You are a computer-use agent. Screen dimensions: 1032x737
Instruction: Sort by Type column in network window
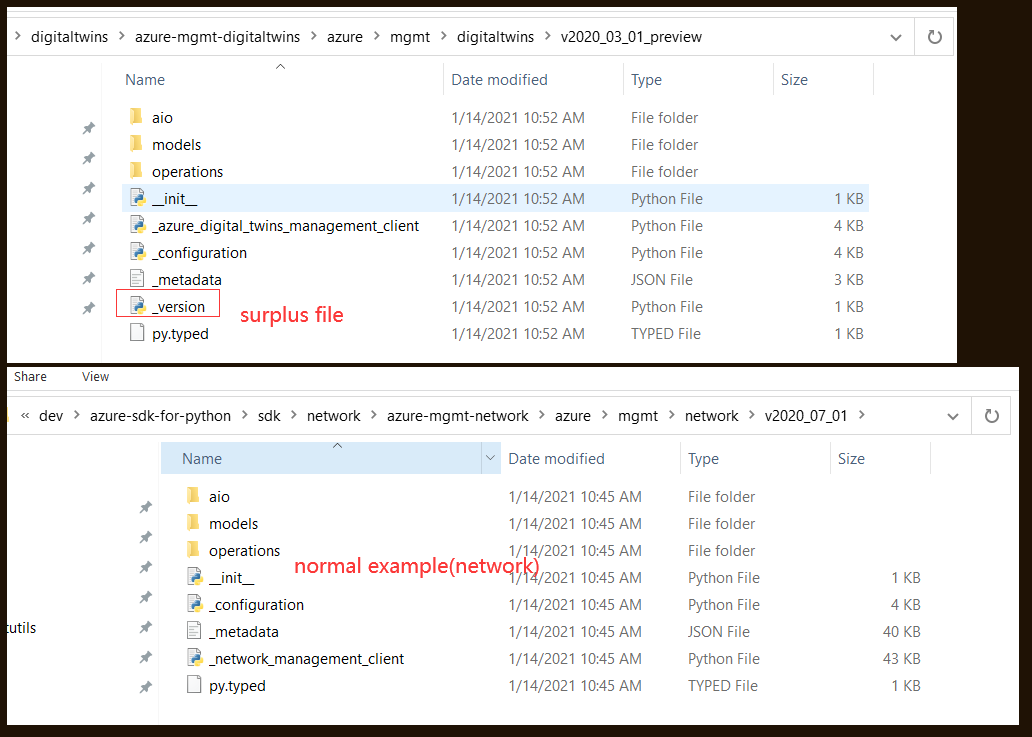click(x=703, y=459)
